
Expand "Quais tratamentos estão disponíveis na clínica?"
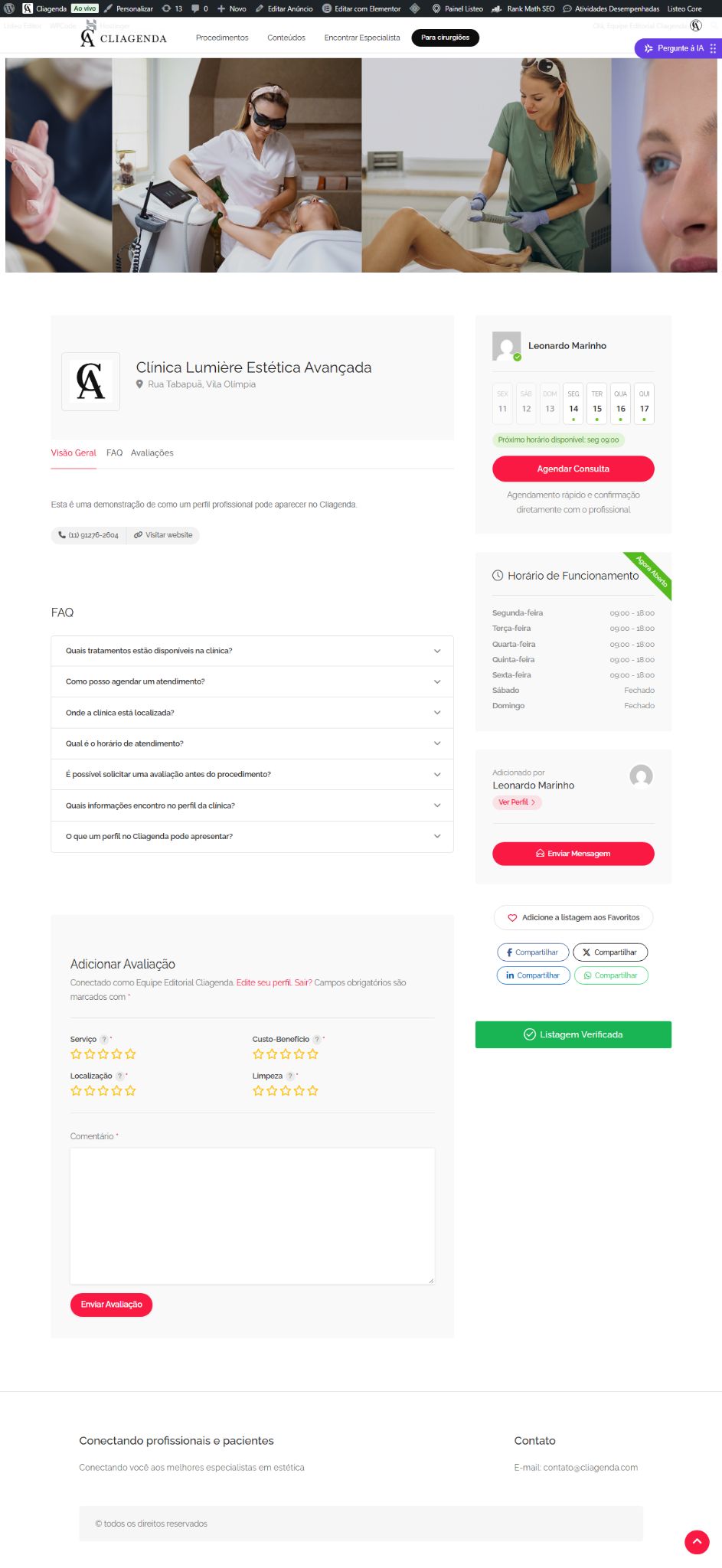point(253,651)
